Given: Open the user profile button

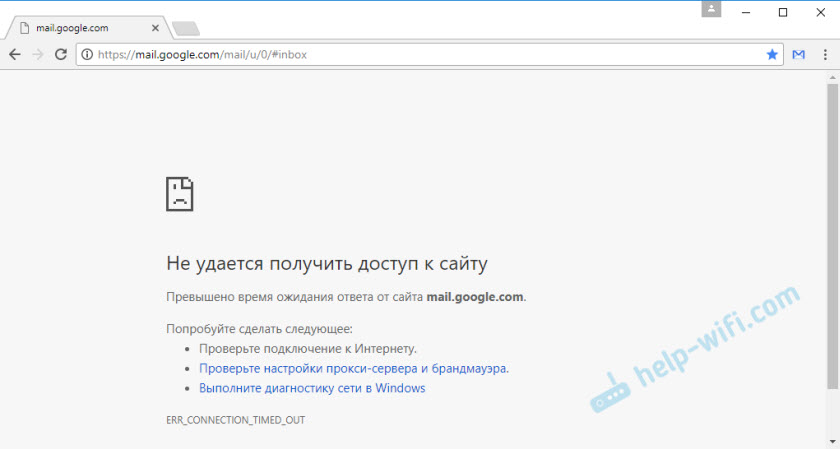Looking at the screenshot, I should [711, 9].
